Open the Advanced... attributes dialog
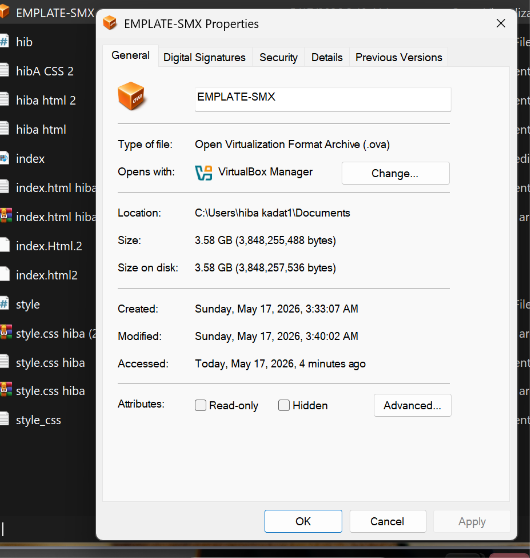 tap(413, 405)
